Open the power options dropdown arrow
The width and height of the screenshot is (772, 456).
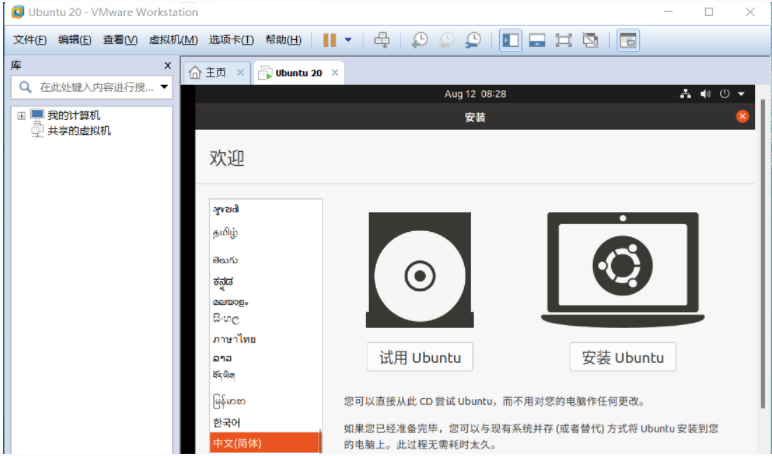pos(348,40)
